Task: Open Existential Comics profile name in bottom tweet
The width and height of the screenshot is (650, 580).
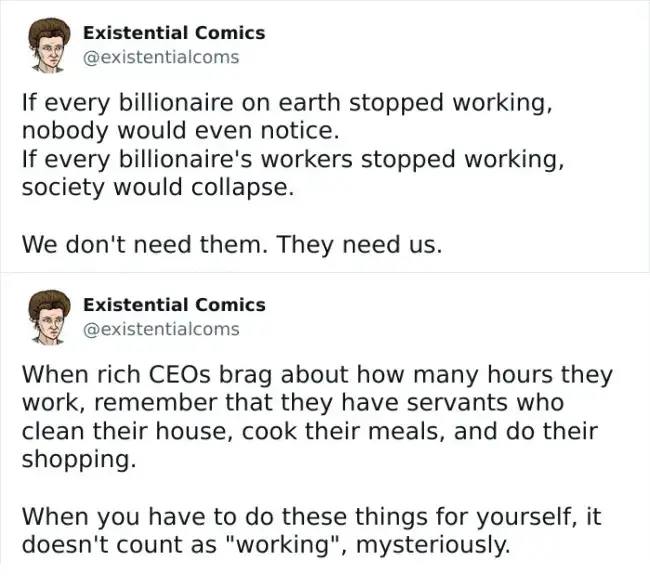Action: (174, 305)
